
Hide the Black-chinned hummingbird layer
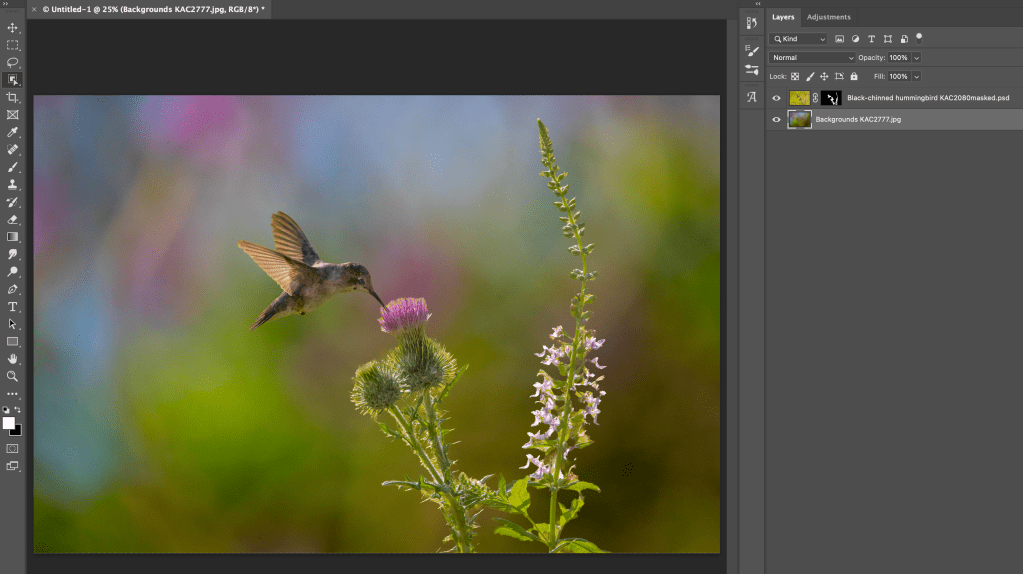coord(776,98)
